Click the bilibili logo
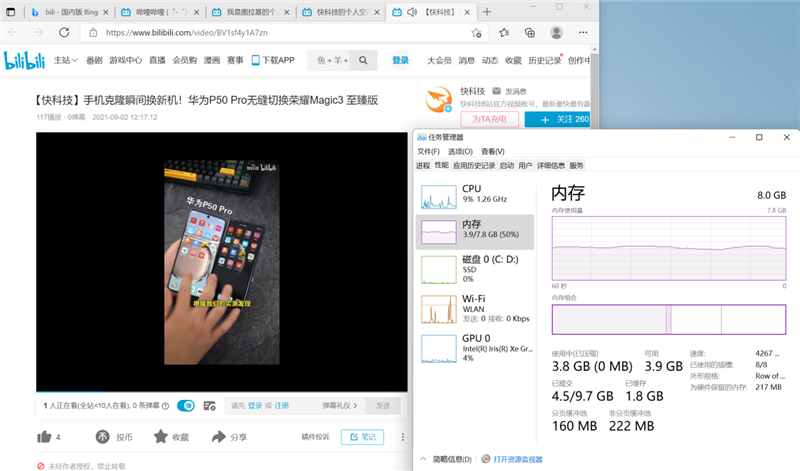 point(26,60)
